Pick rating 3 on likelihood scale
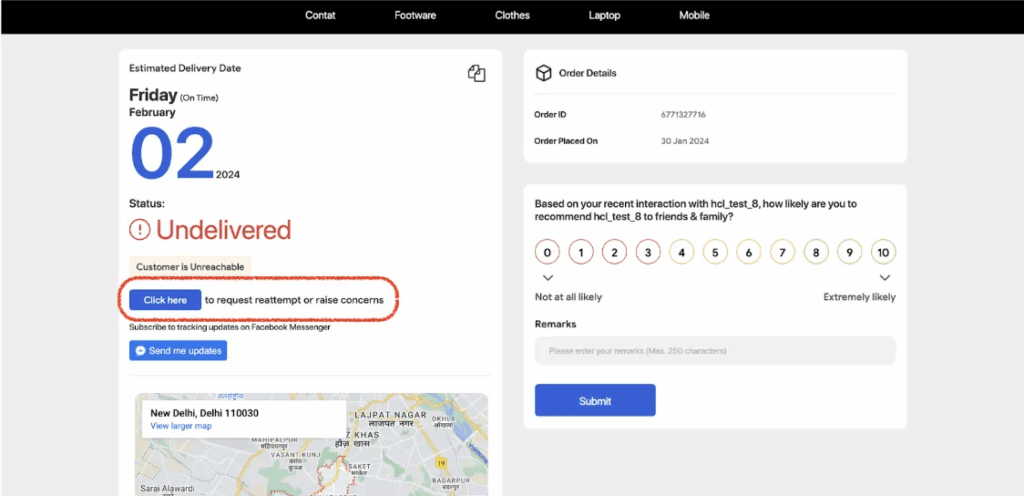 click(648, 252)
